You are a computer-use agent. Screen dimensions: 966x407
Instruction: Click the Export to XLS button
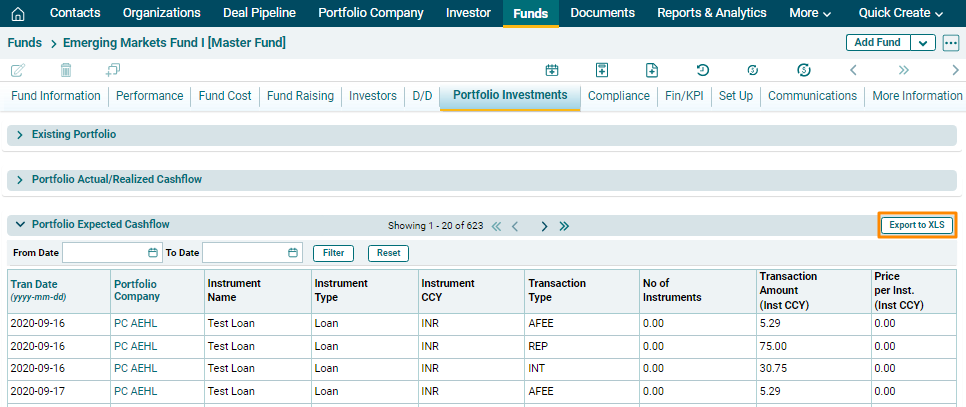[x=916, y=225]
